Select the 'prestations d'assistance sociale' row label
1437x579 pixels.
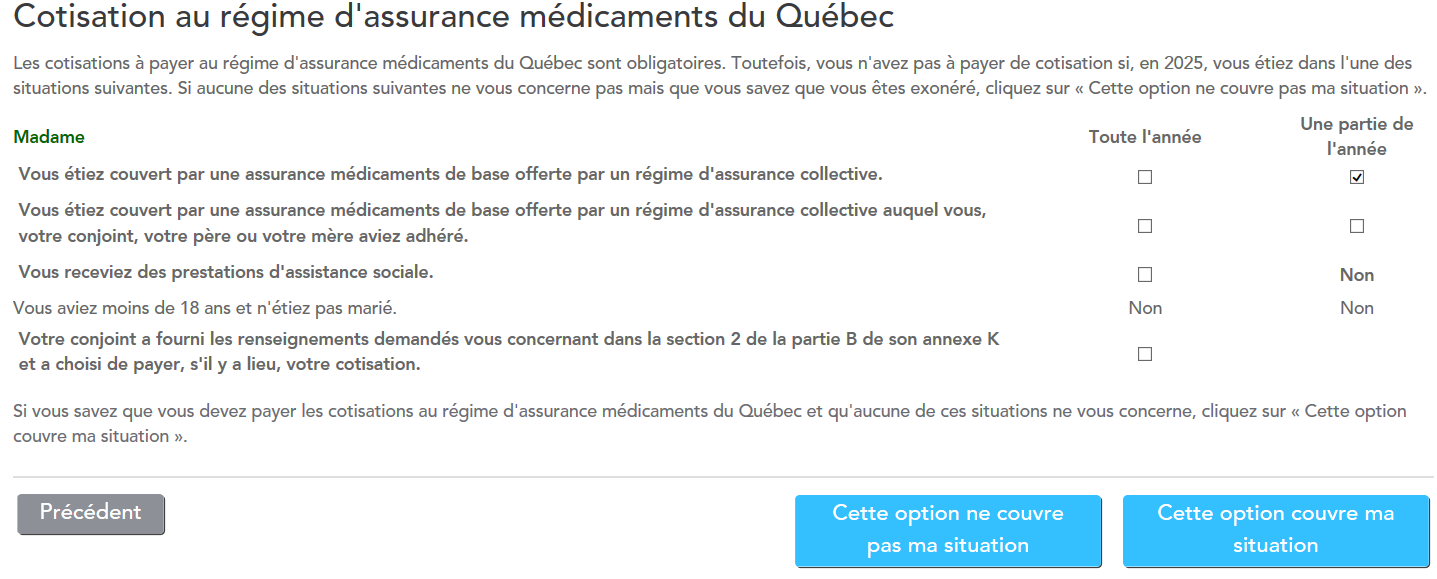pyautogui.click(x=226, y=272)
